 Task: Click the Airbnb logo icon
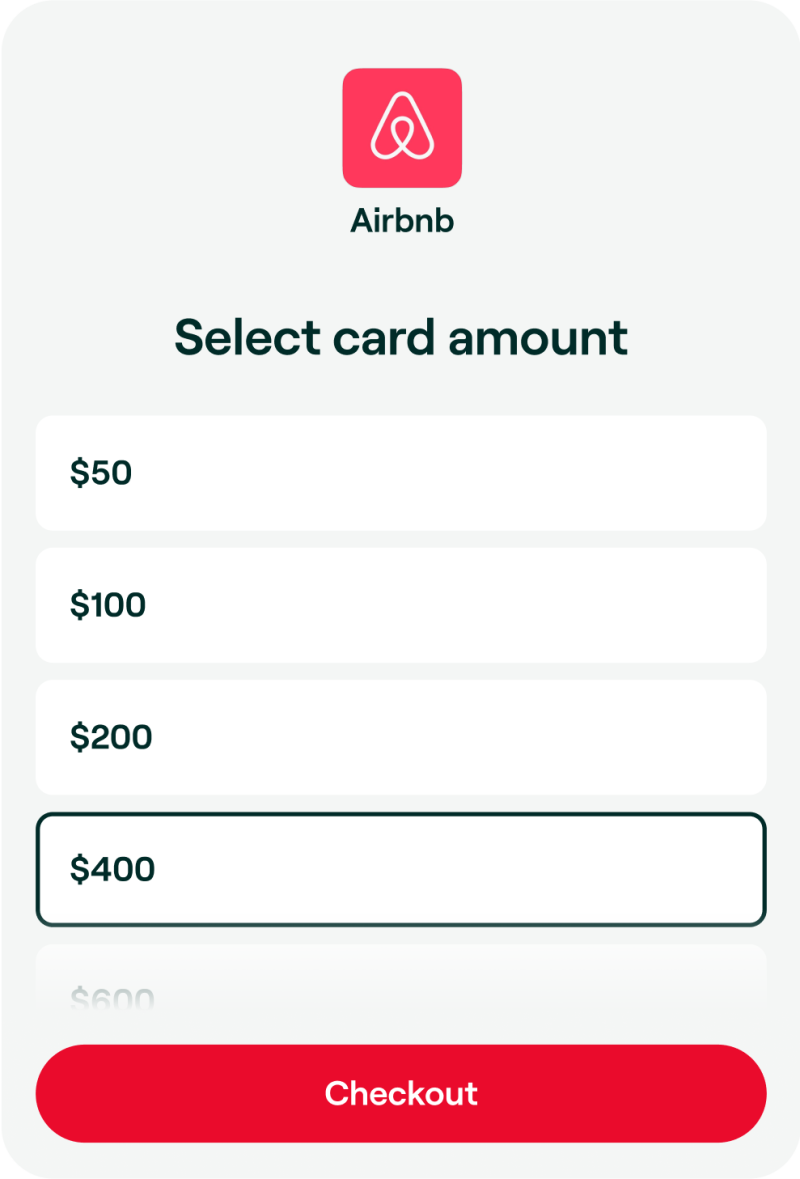tap(402, 128)
